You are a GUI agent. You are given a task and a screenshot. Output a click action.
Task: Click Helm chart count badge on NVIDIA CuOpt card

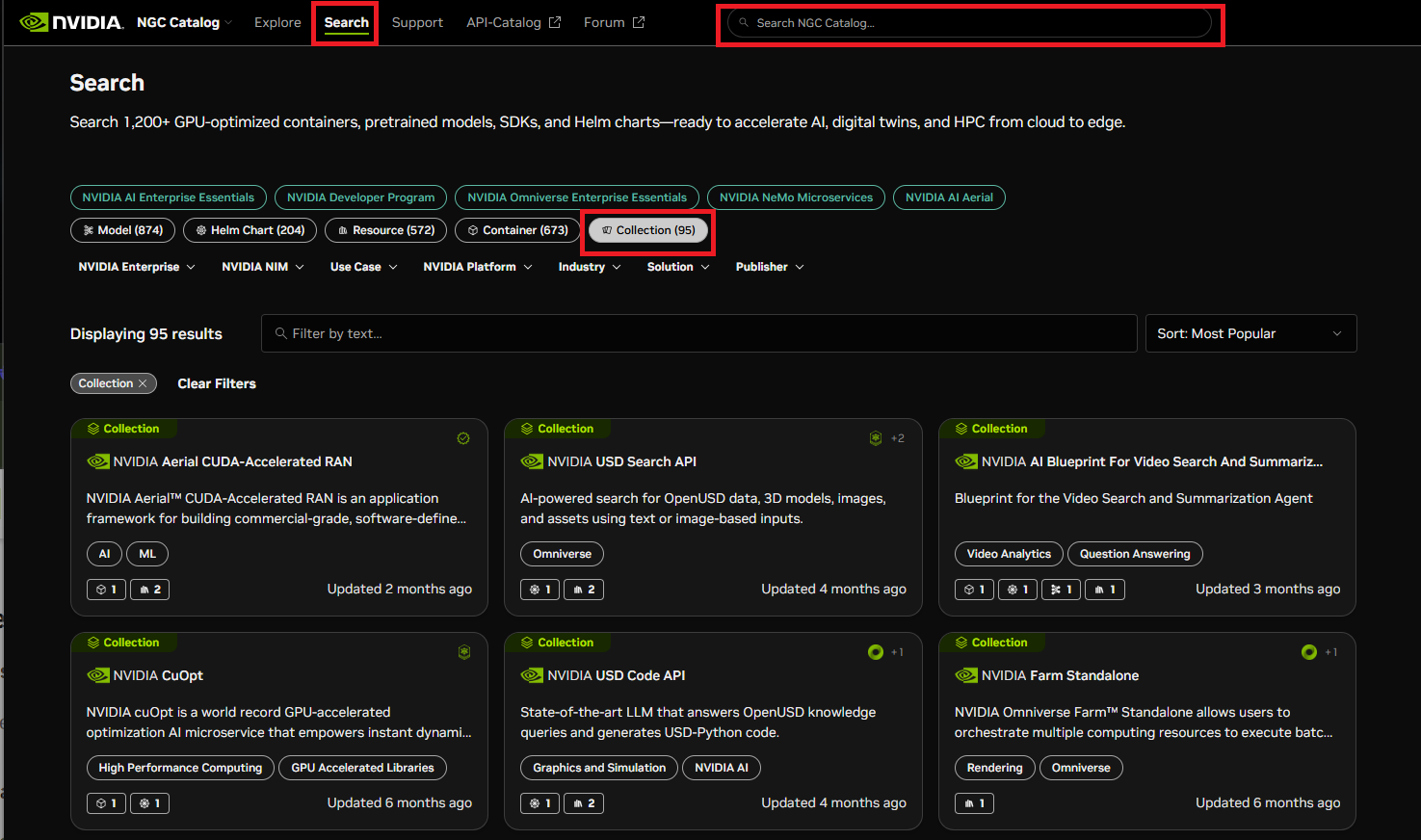tap(149, 803)
